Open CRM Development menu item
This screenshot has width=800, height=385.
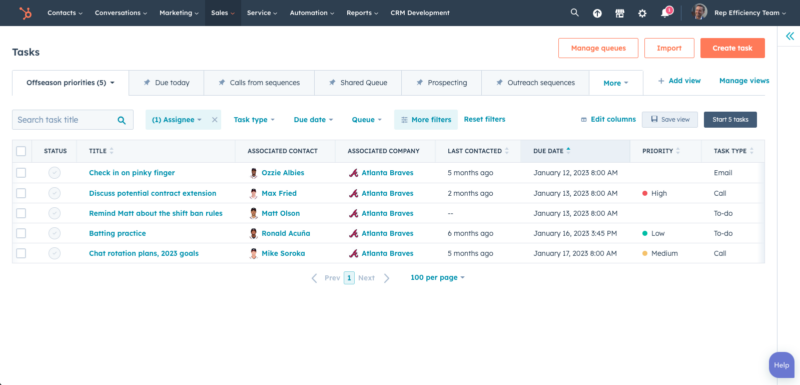pyautogui.click(x=420, y=13)
